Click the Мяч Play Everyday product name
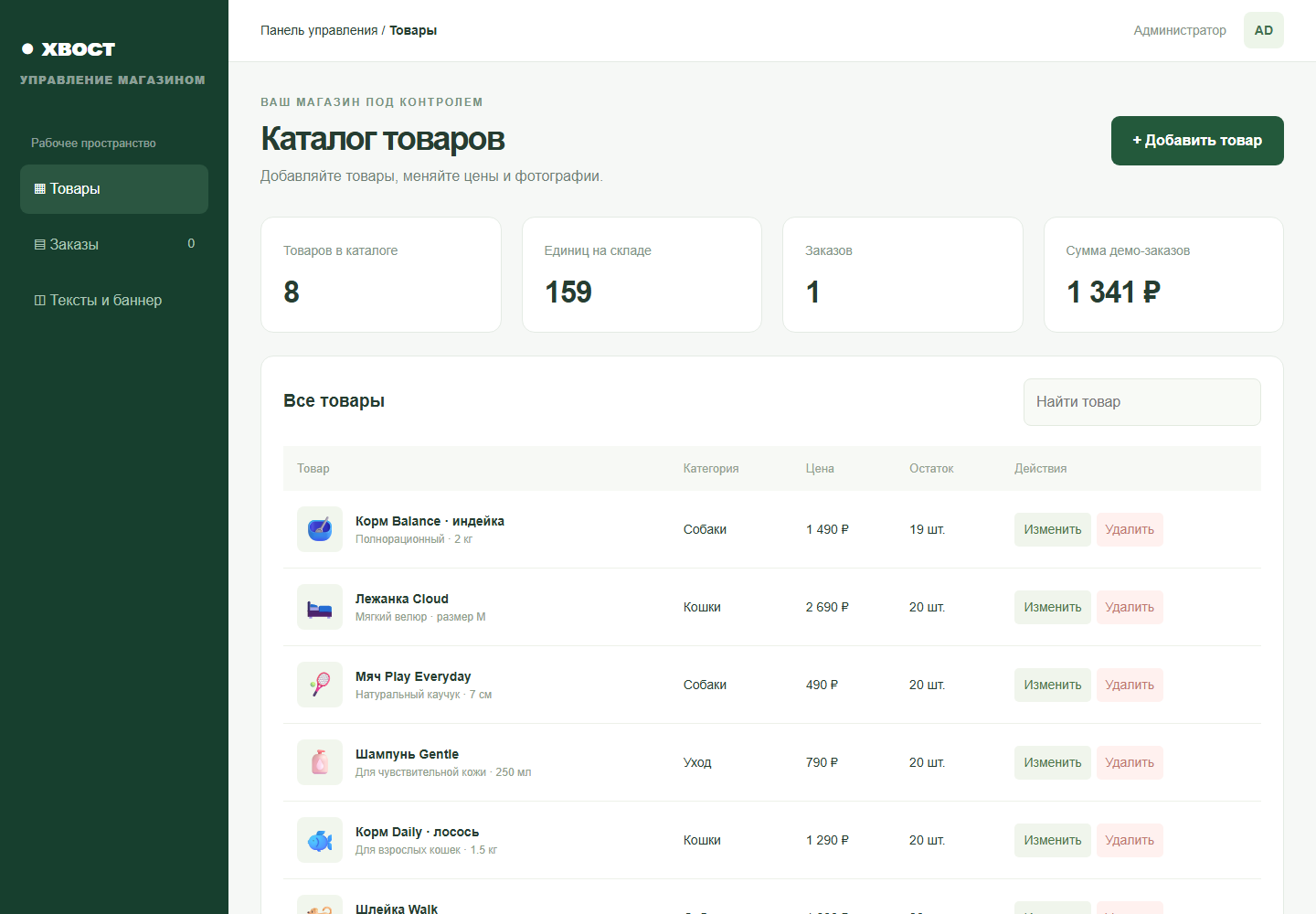1316x914 pixels. tap(413, 676)
